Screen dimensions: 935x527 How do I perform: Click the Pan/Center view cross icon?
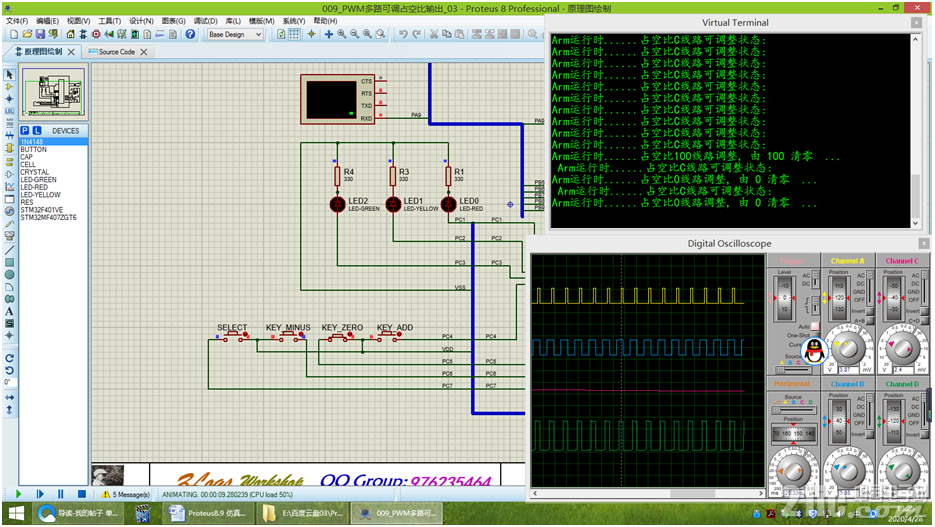(x=329, y=34)
